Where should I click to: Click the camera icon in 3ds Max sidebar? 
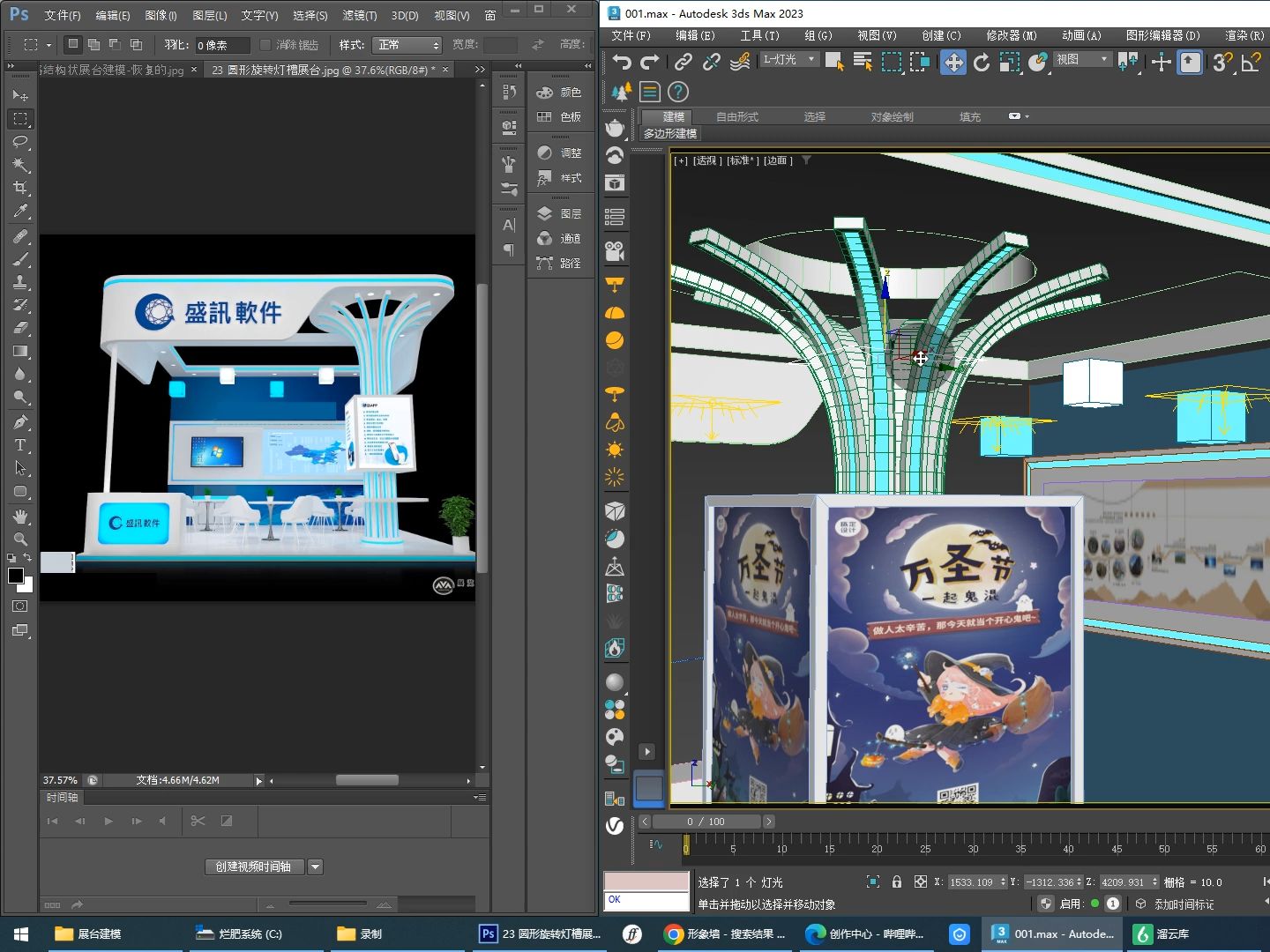point(615,251)
